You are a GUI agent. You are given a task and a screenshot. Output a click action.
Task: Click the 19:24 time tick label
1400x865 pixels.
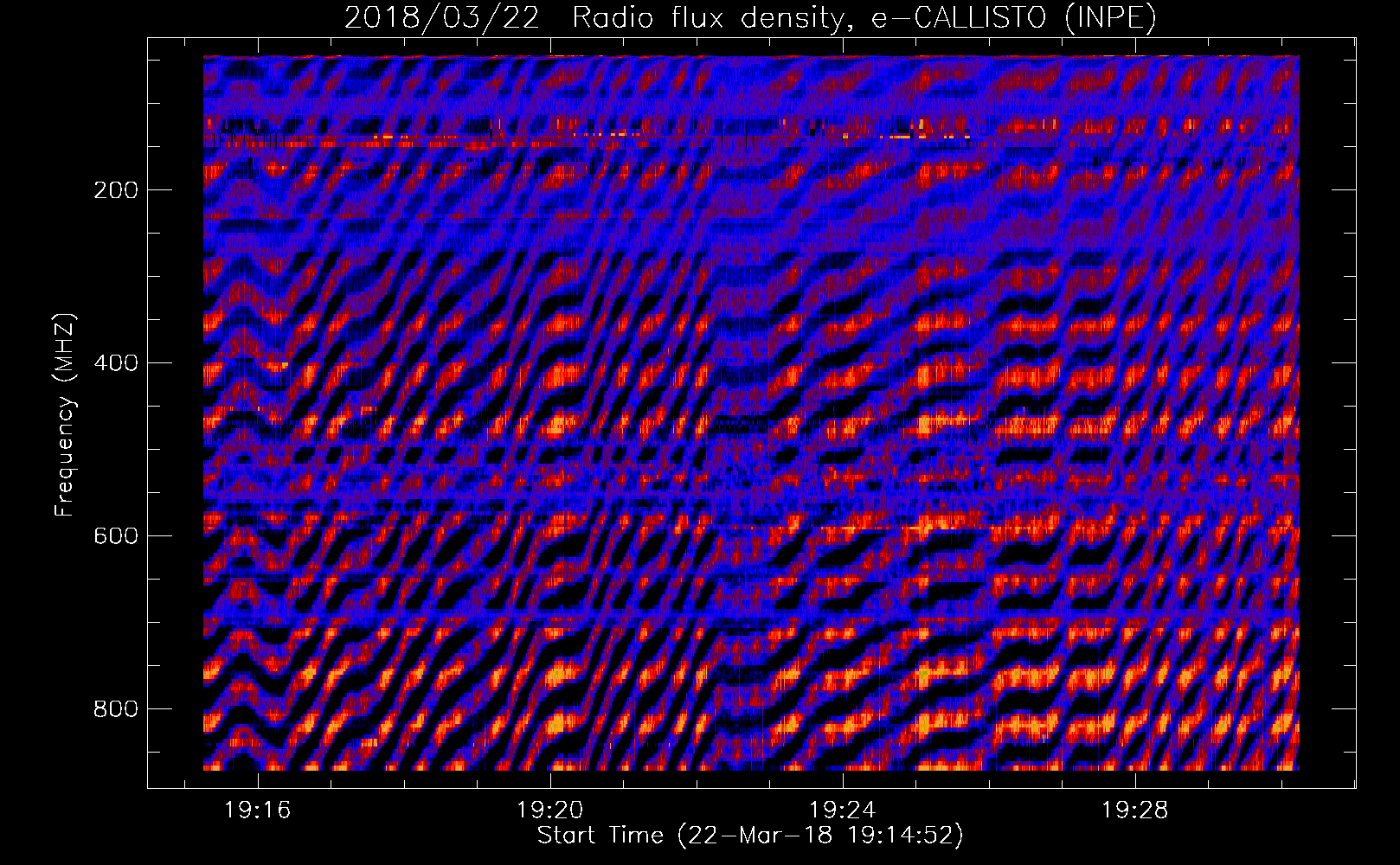click(x=842, y=811)
